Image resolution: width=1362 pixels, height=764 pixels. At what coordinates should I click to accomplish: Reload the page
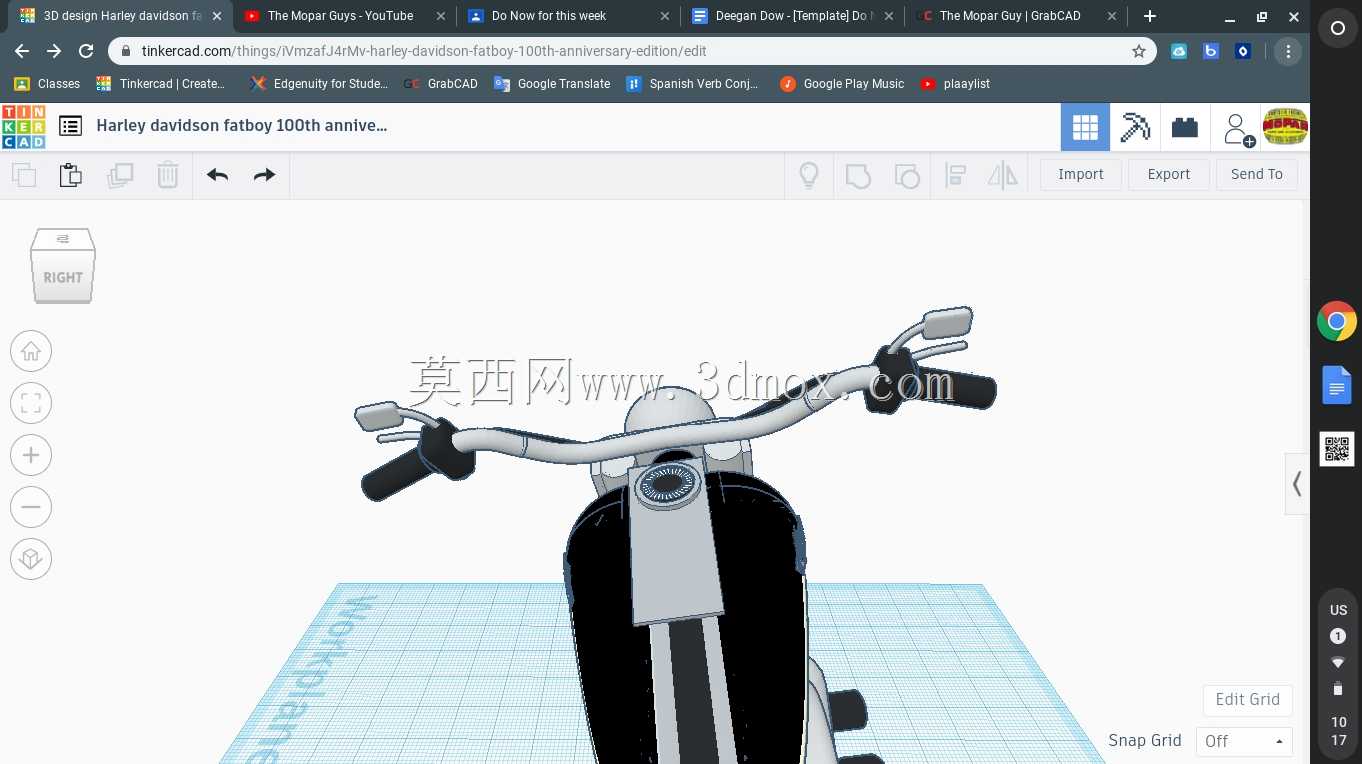[86, 51]
